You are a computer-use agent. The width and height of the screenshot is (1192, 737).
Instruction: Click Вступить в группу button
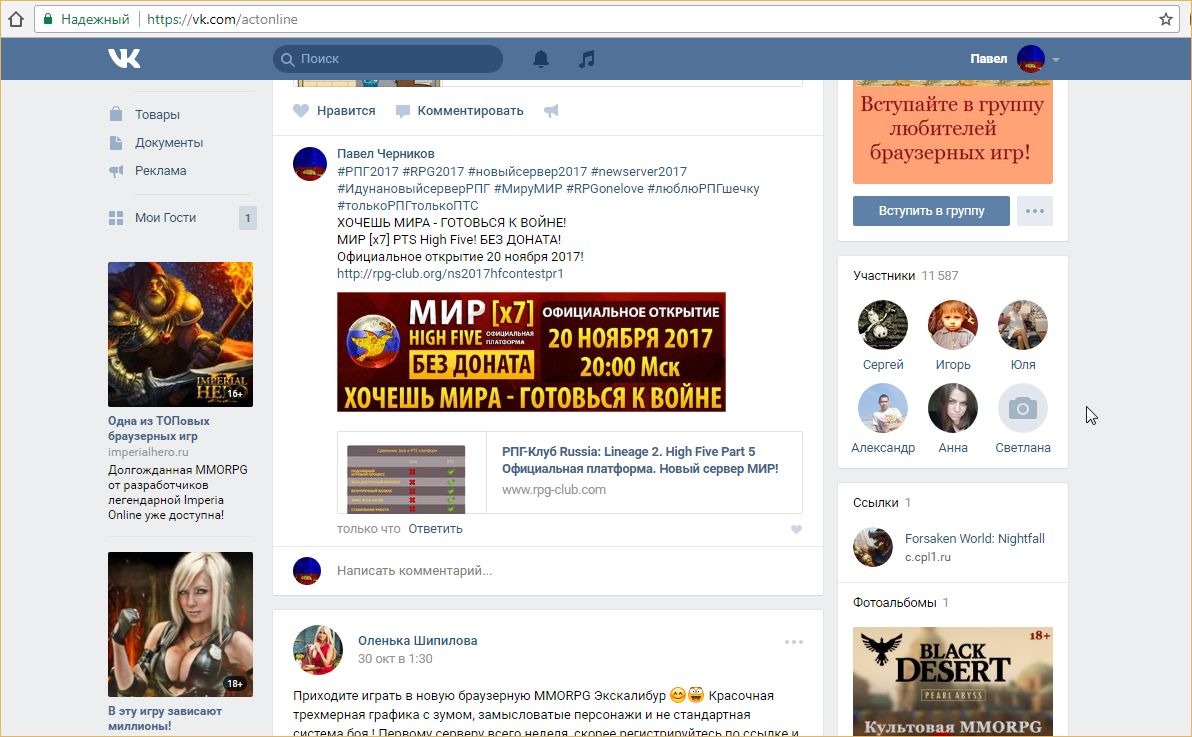point(931,211)
